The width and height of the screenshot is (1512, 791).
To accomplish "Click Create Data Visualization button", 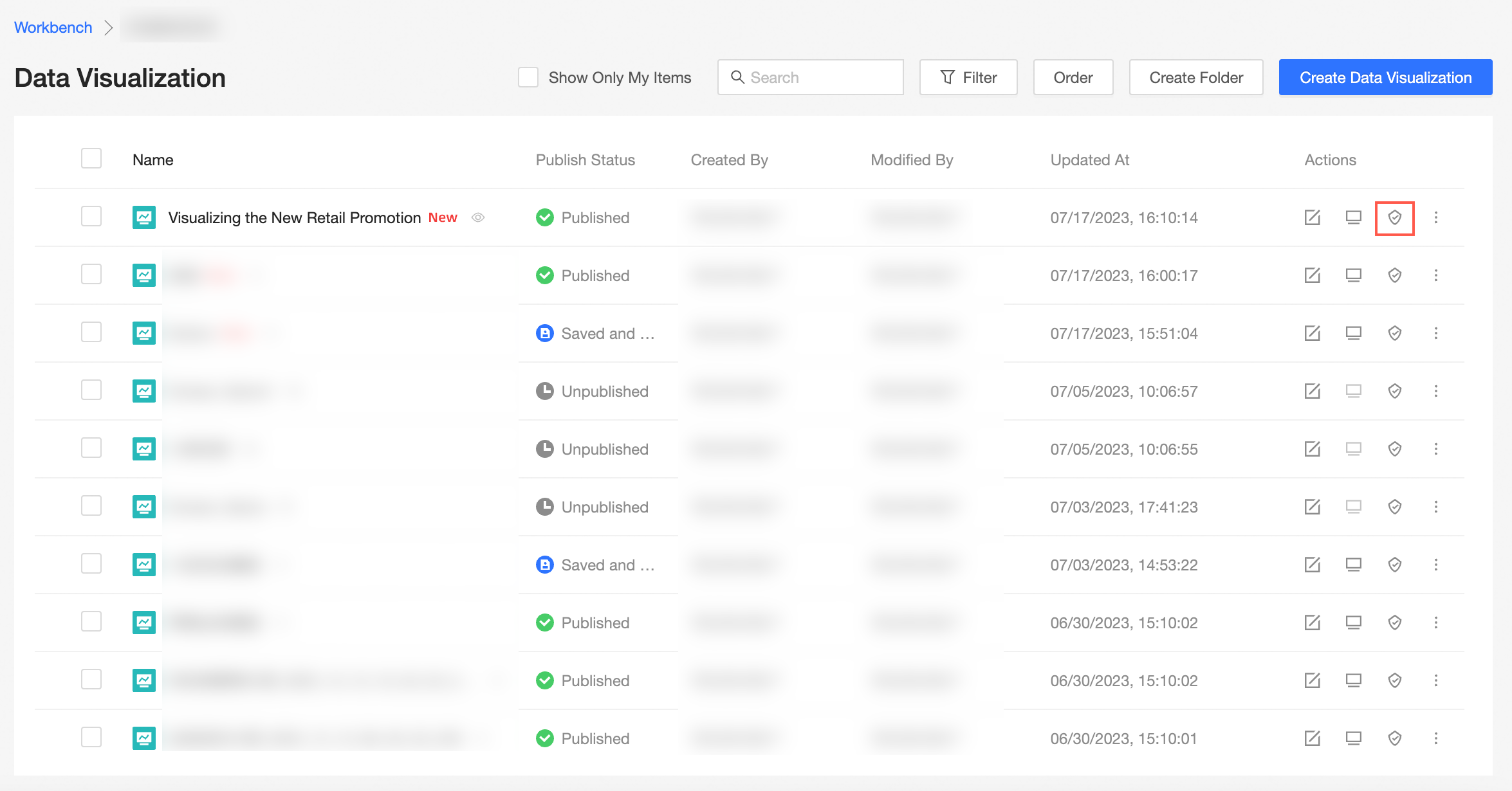I will 1385,78.
